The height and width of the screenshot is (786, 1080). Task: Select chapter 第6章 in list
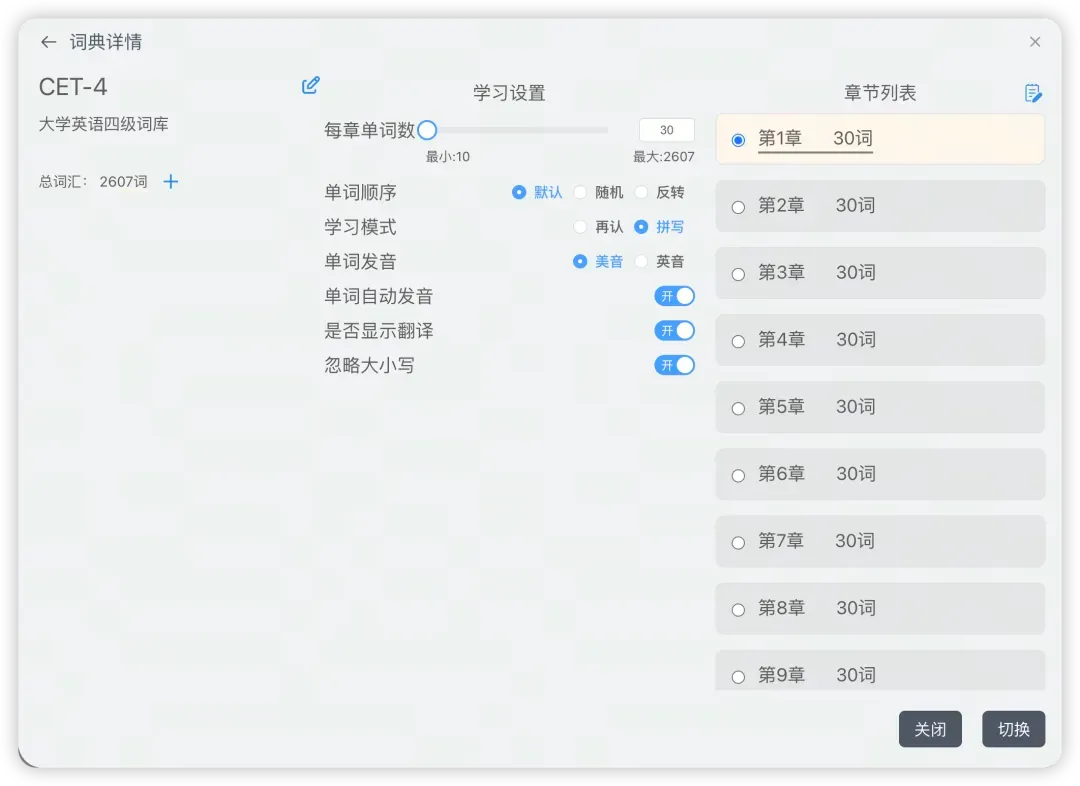(x=880, y=474)
